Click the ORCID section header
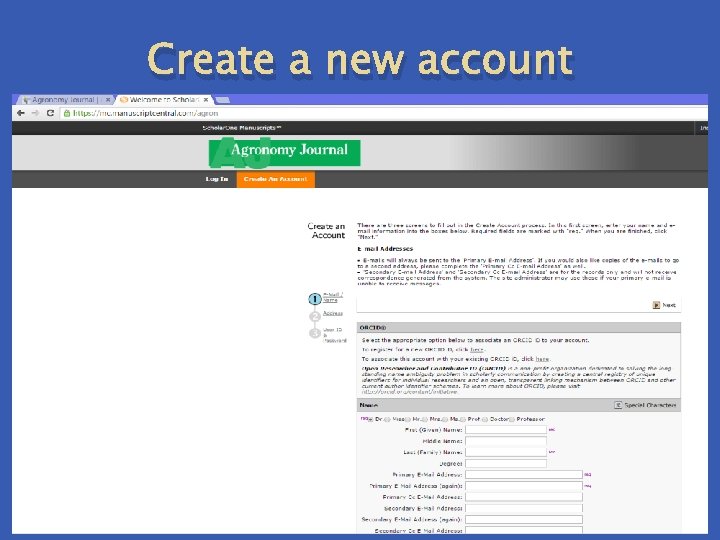 518,328
